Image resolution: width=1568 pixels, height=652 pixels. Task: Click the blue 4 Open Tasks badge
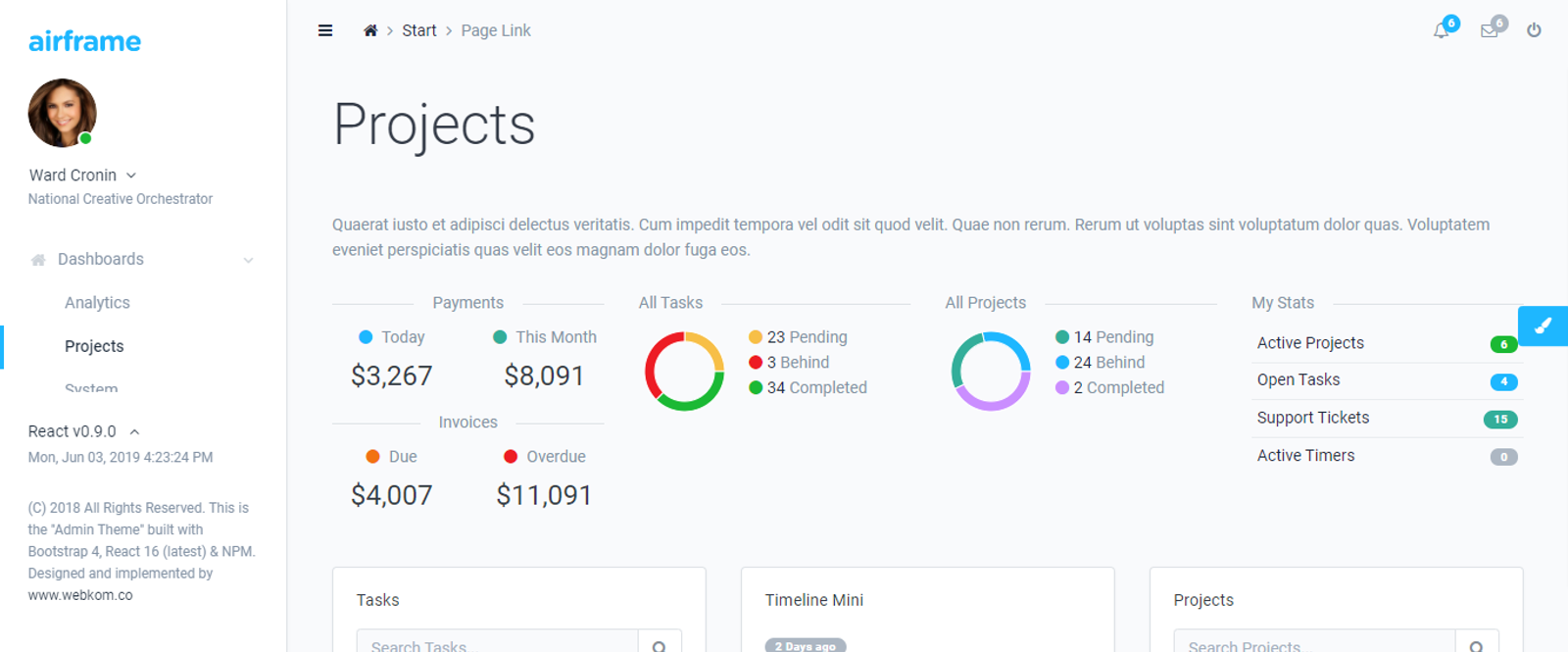pyautogui.click(x=1503, y=381)
